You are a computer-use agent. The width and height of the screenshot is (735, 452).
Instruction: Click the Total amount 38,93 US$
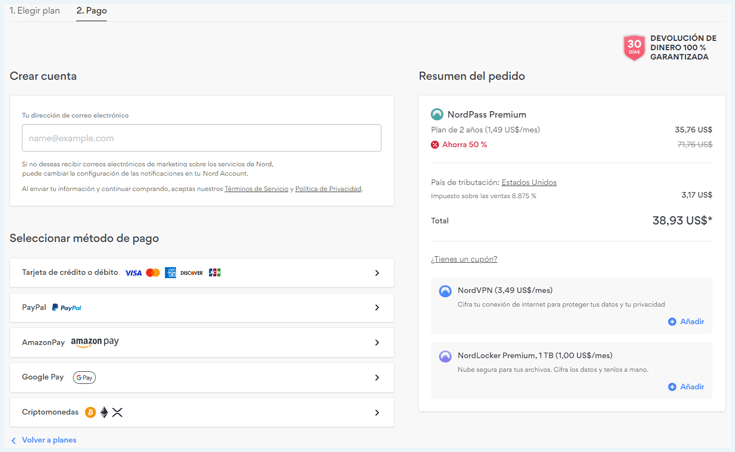tap(682, 220)
